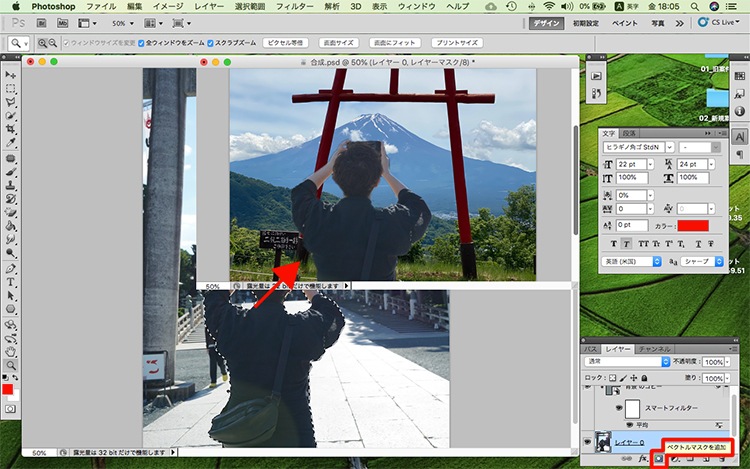
Task: Enable All Caps text style
Action: pos(643,244)
